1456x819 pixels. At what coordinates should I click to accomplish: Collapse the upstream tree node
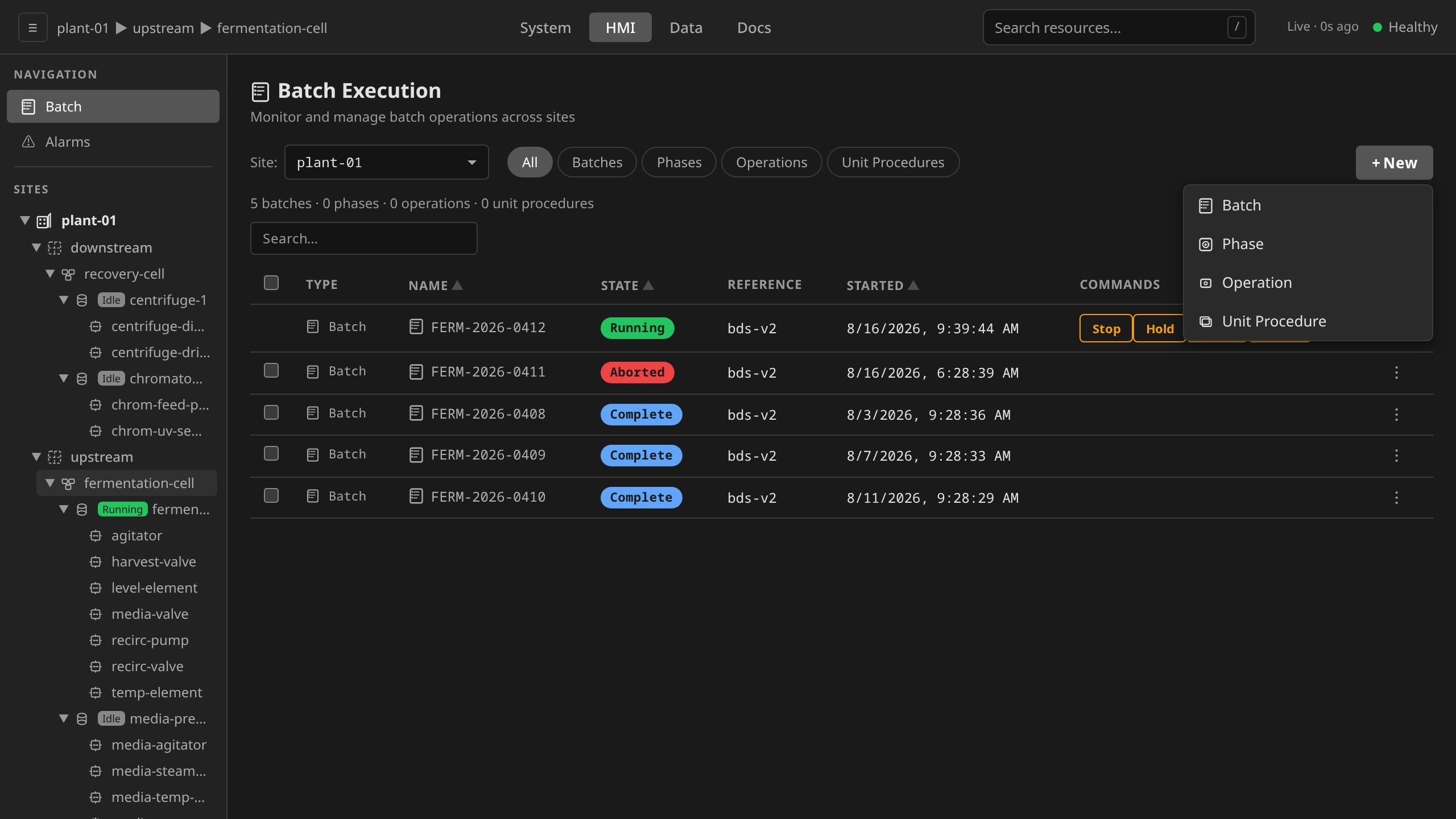[36, 457]
